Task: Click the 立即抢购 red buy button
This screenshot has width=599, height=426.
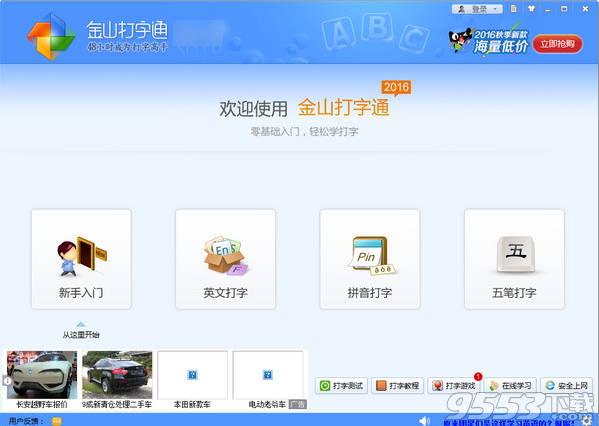Action: [557, 44]
